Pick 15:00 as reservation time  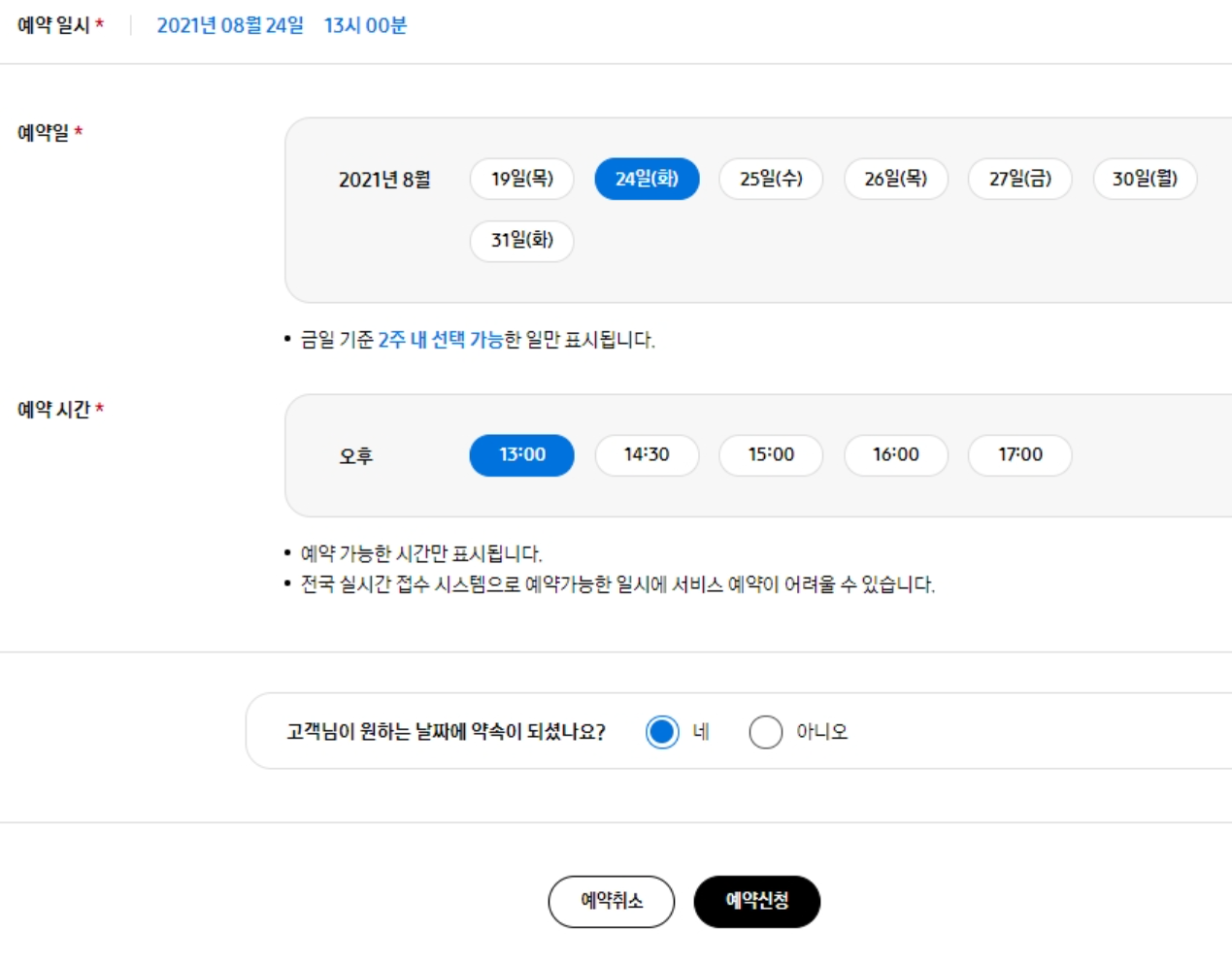(x=772, y=453)
